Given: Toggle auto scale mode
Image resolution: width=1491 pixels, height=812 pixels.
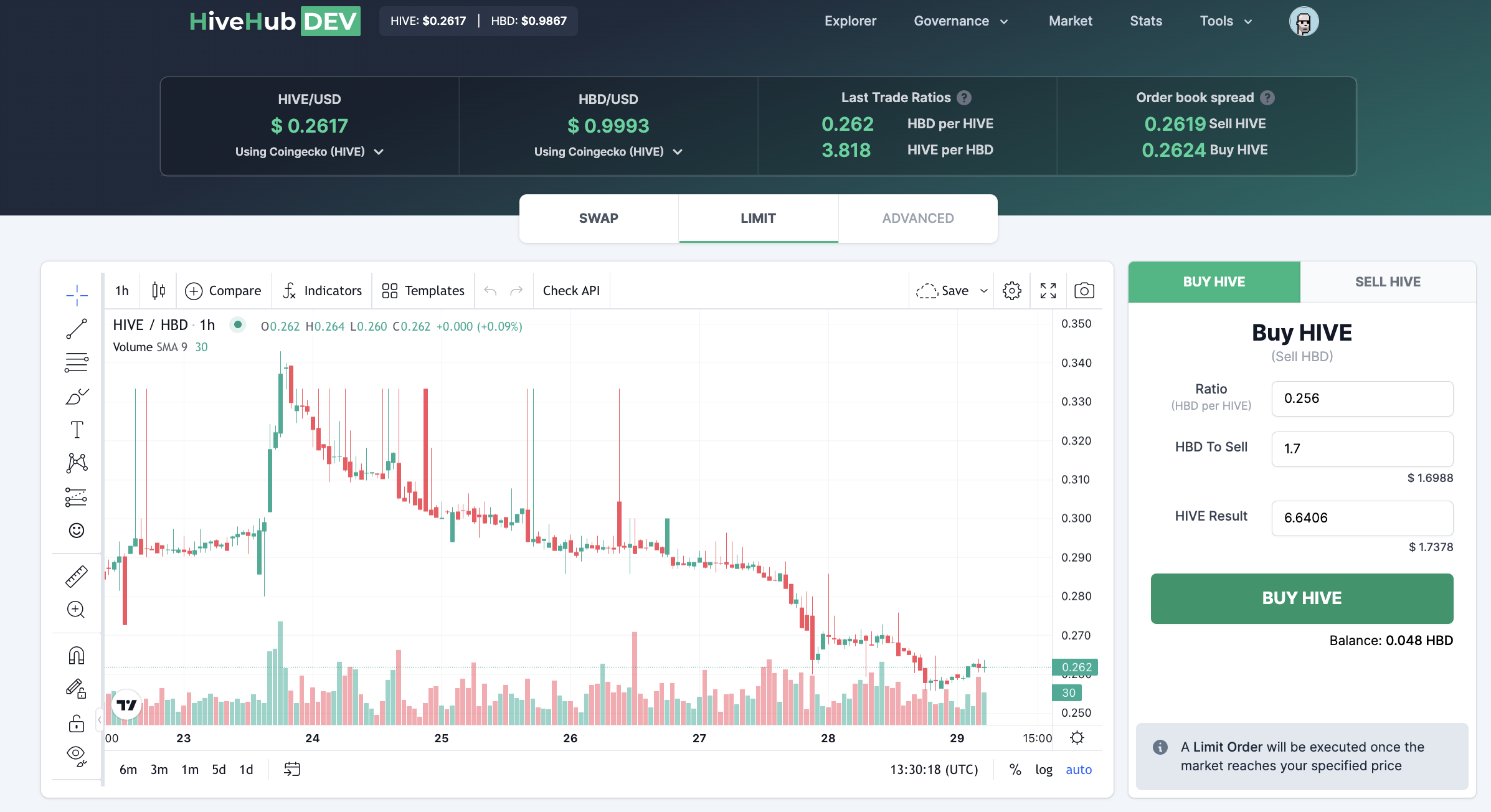Looking at the screenshot, I should pos(1079,770).
